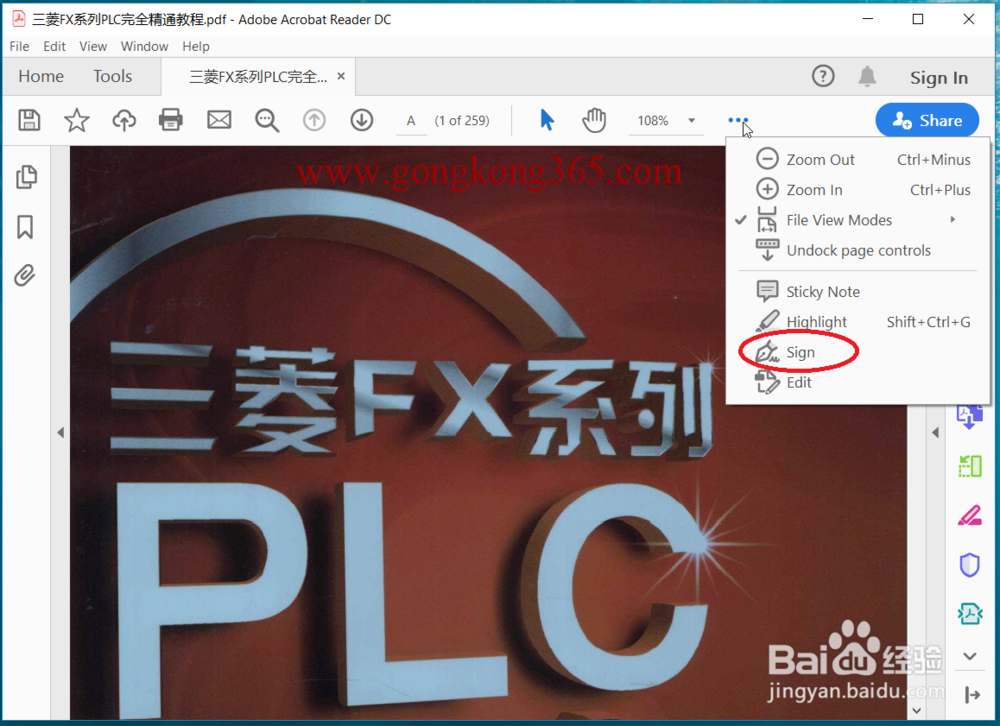
Task: Open the View menu
Action: tap(93, 46)
